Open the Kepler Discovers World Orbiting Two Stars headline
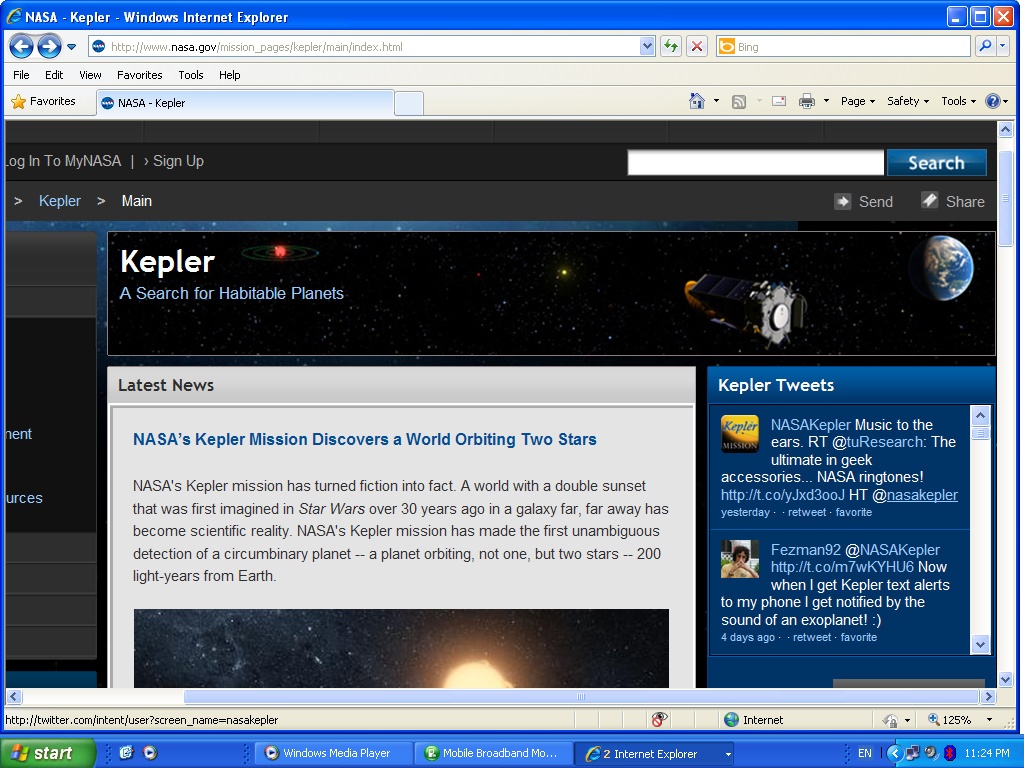1024x768 pixels. point(365,440)
